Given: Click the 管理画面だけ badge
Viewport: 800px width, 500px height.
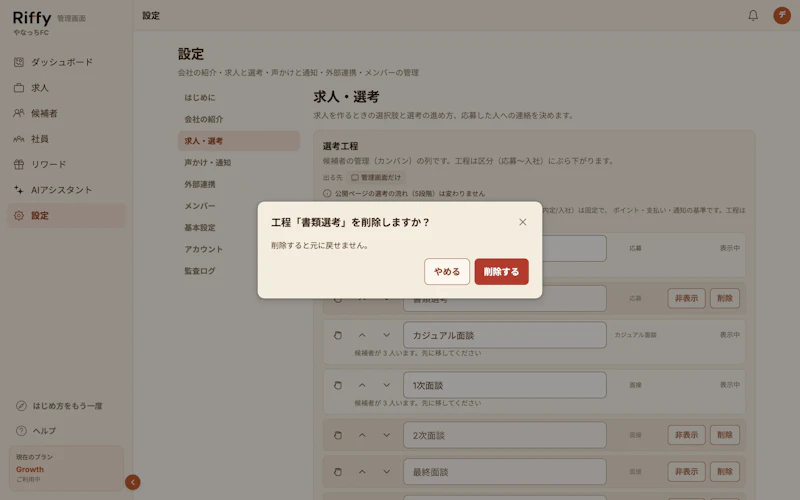Looking at the screenshot, I should coord(376,178).
